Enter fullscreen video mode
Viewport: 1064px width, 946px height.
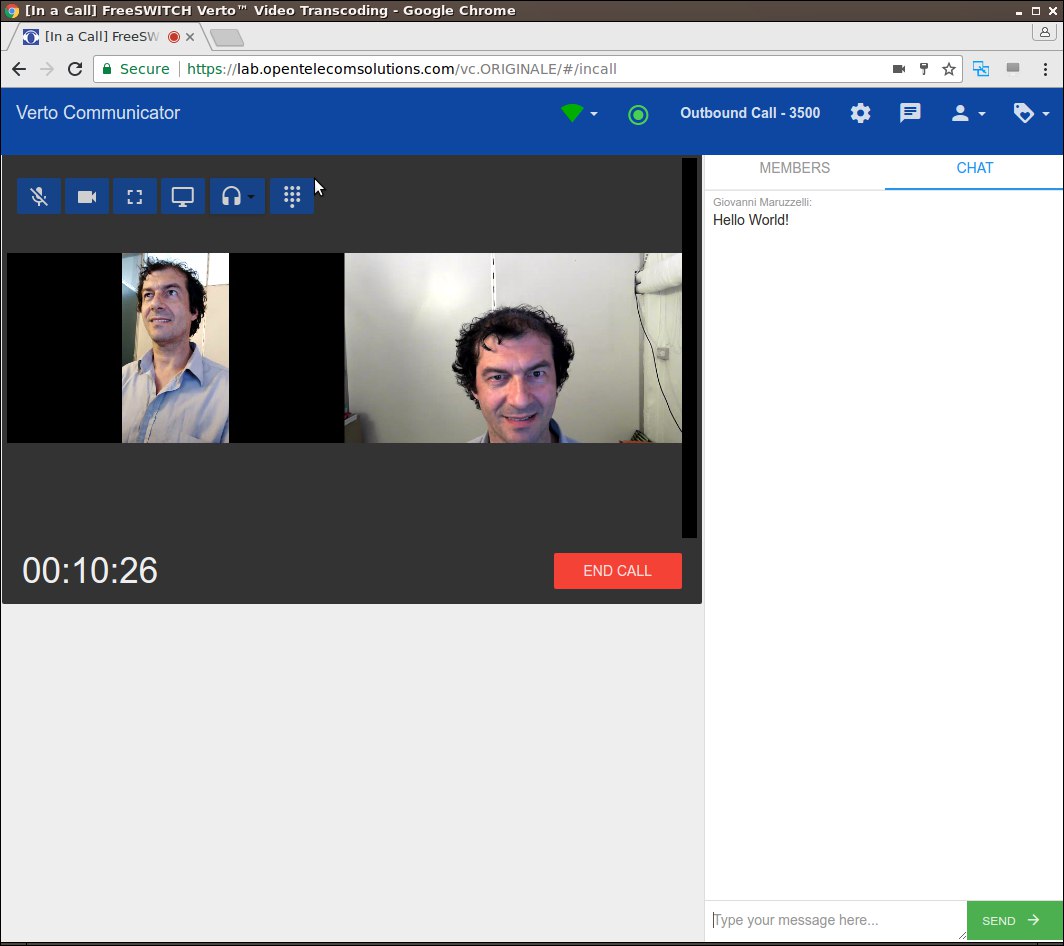135,197
